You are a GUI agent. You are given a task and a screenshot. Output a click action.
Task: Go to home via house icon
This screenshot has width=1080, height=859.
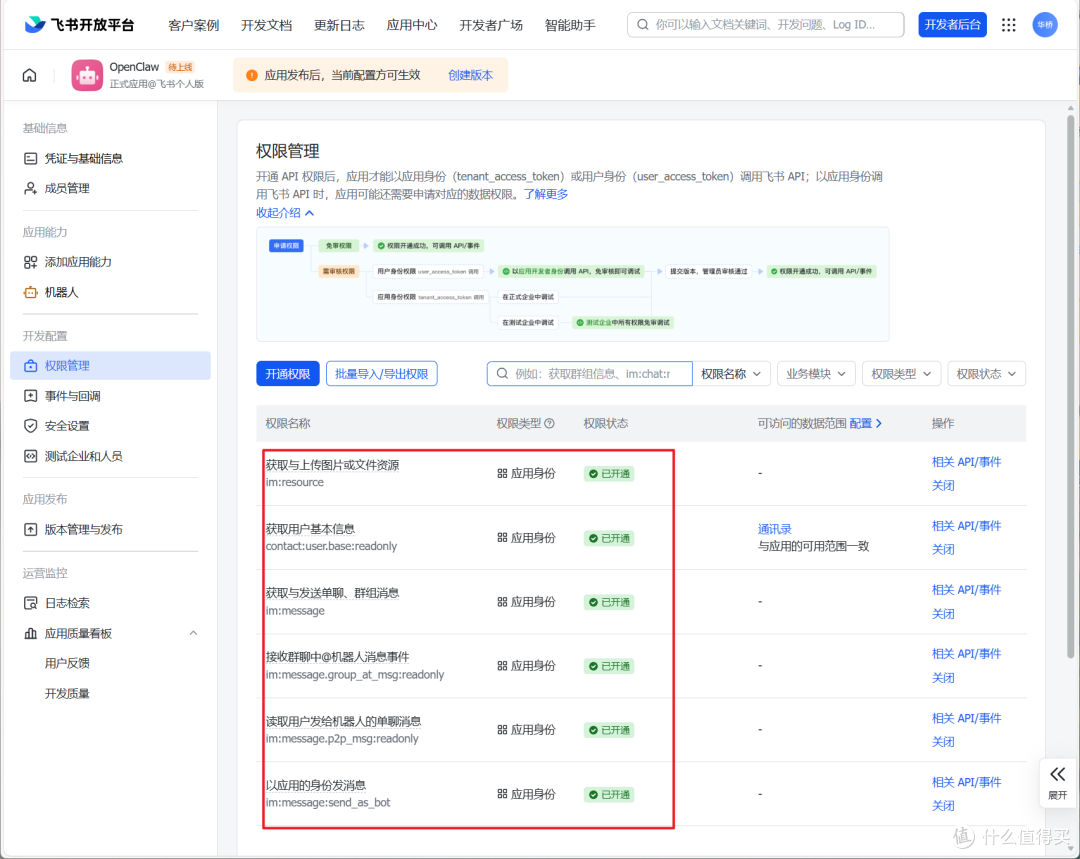coord(30,75)
